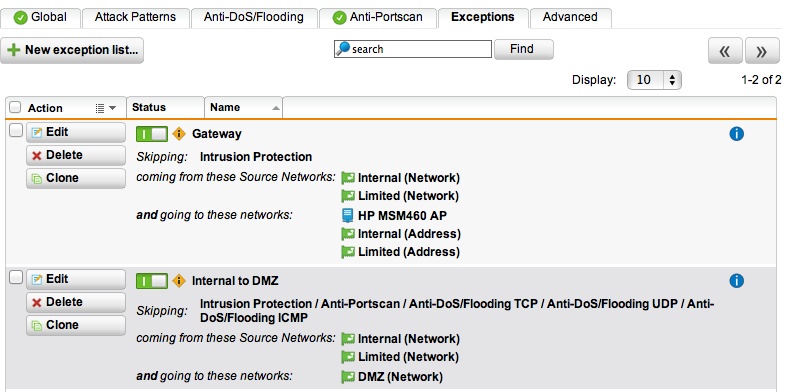This screenshot has height=392, width=785.
Task: Switch to the Anti-DoS/Flooding tab
Action: point(253,18)
